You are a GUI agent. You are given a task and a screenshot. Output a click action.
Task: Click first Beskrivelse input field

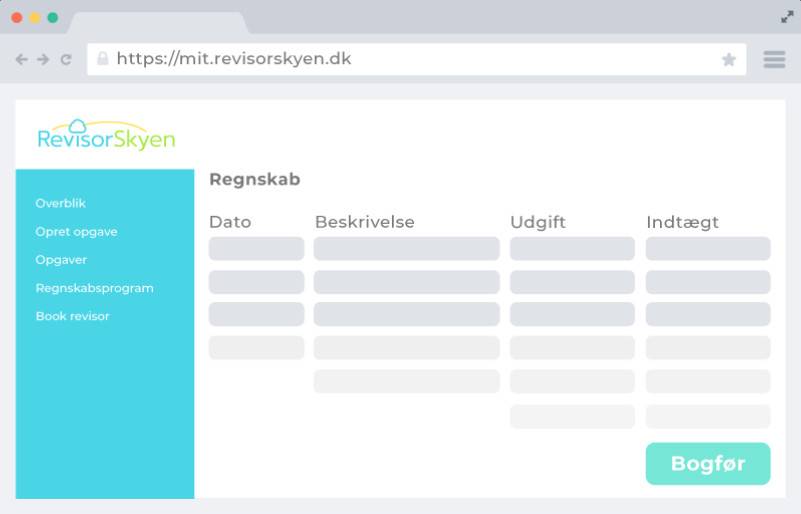[406, 249]
